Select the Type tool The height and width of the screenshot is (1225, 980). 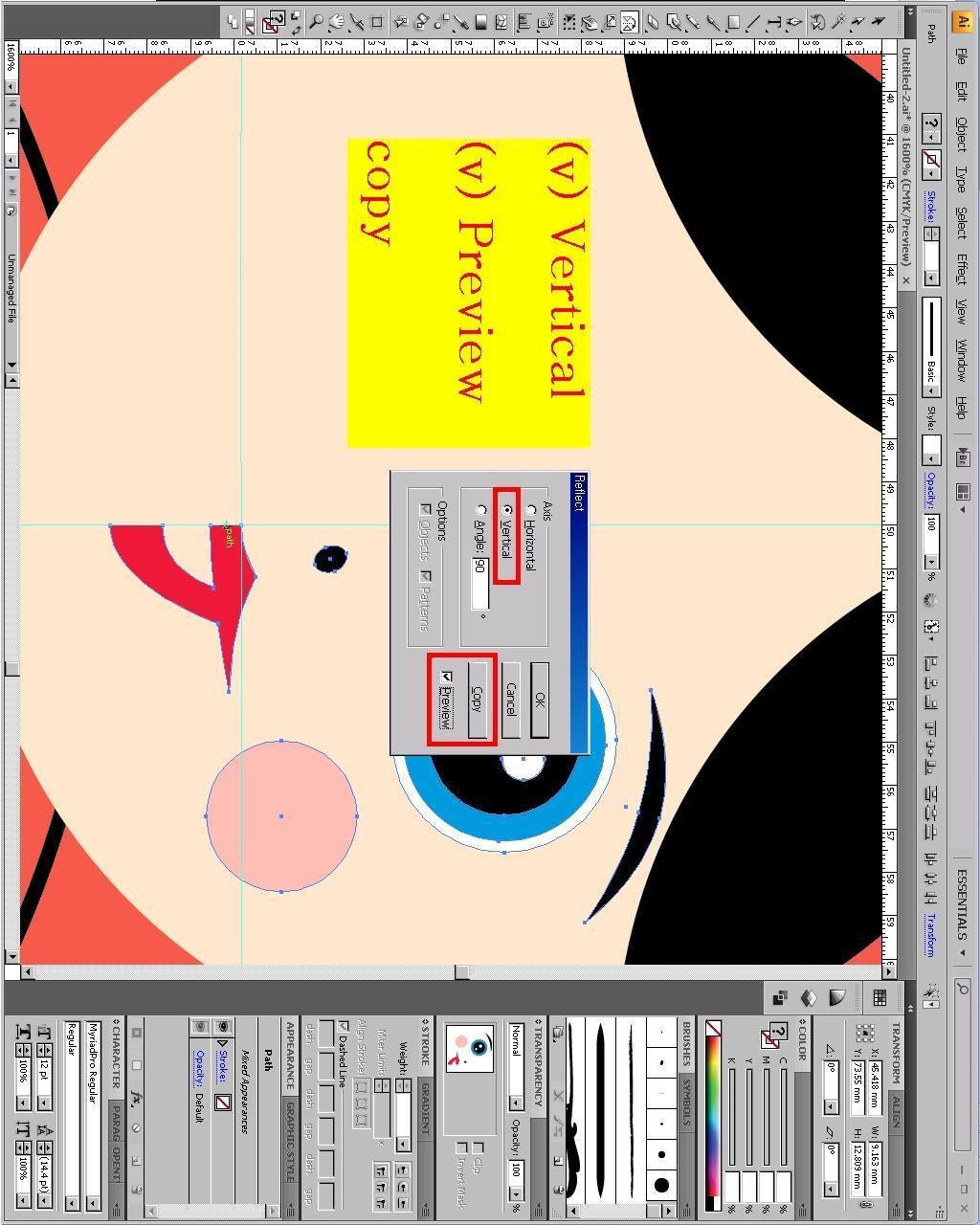(773, 21)
